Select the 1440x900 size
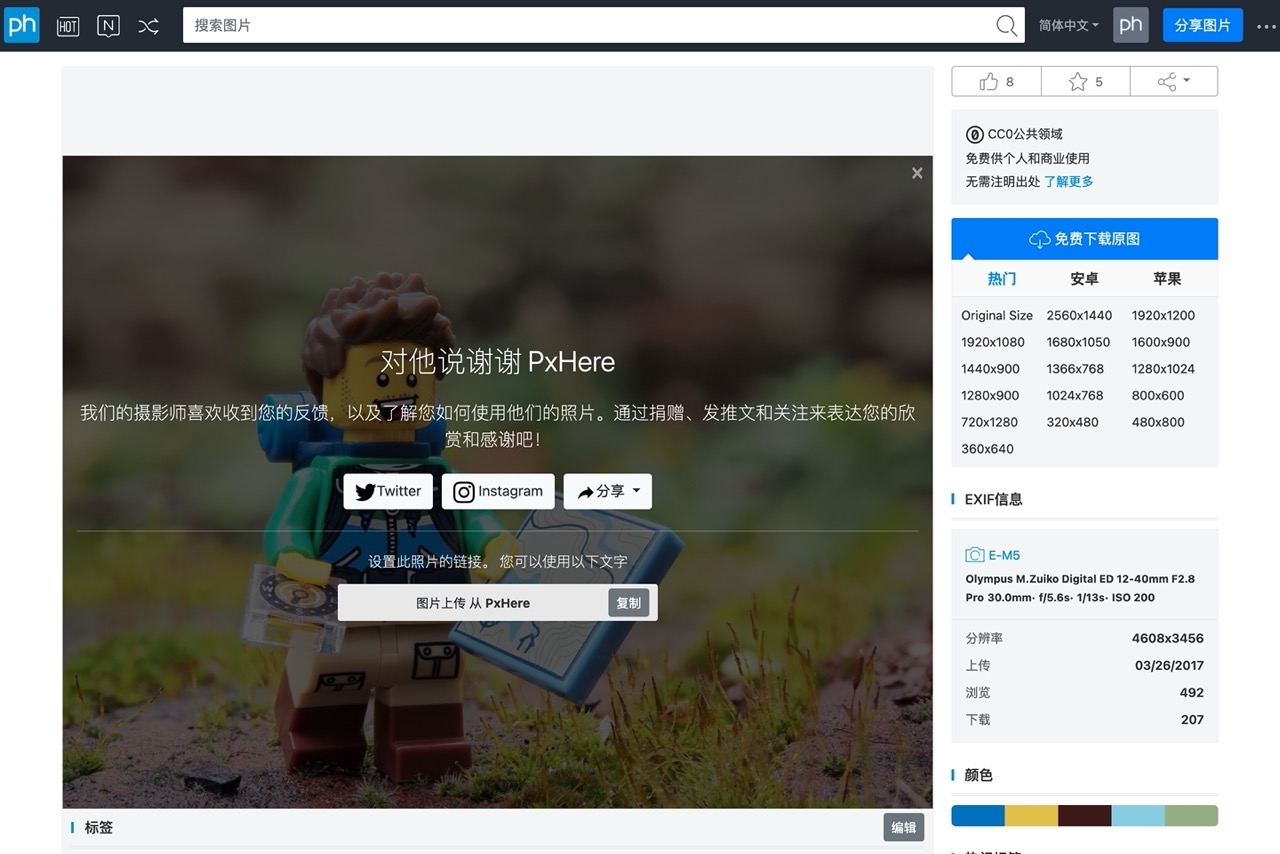Viewport: 1280px width, 854px height. pos(991,369)
